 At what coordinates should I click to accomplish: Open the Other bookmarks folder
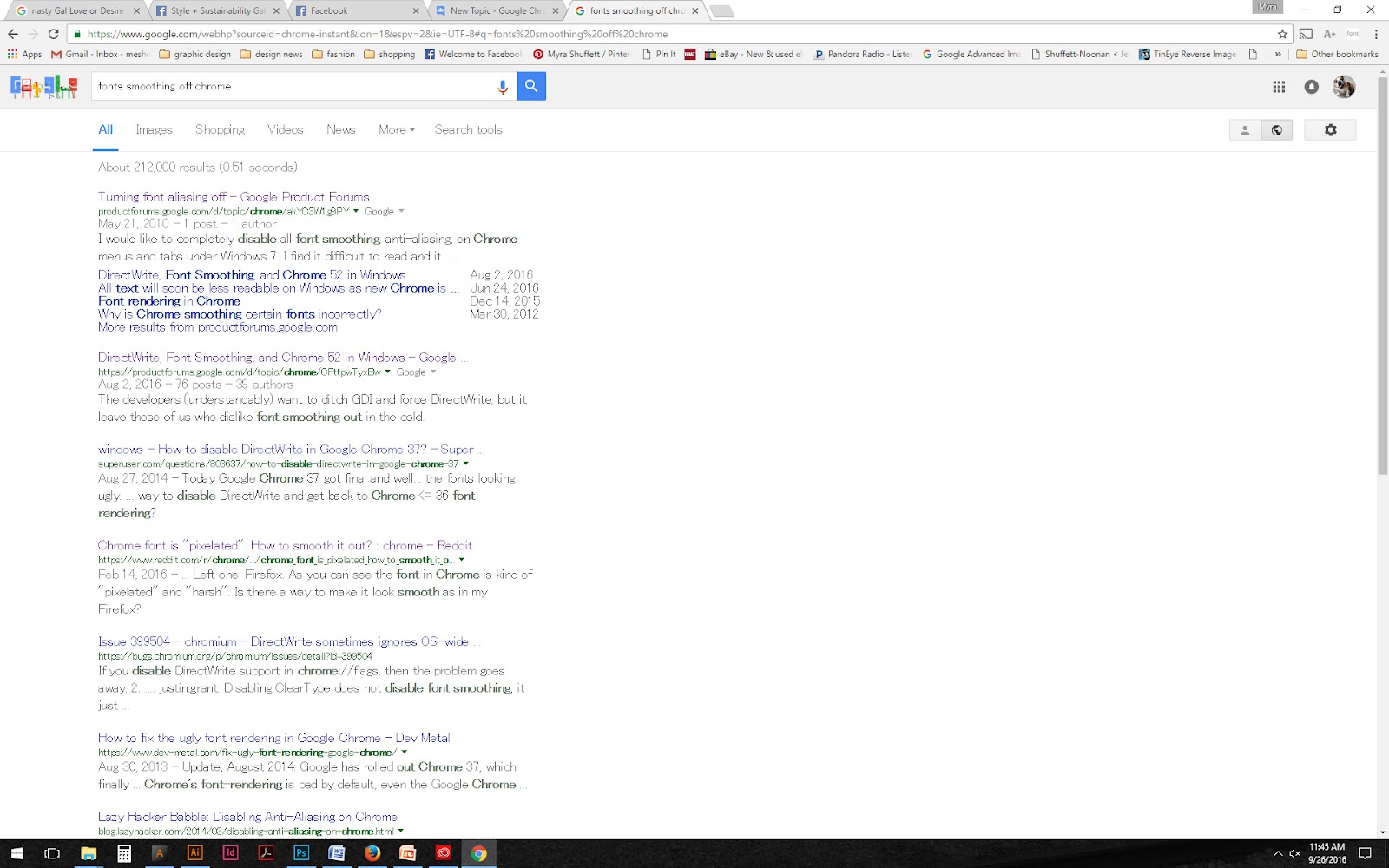point(1337,54)
